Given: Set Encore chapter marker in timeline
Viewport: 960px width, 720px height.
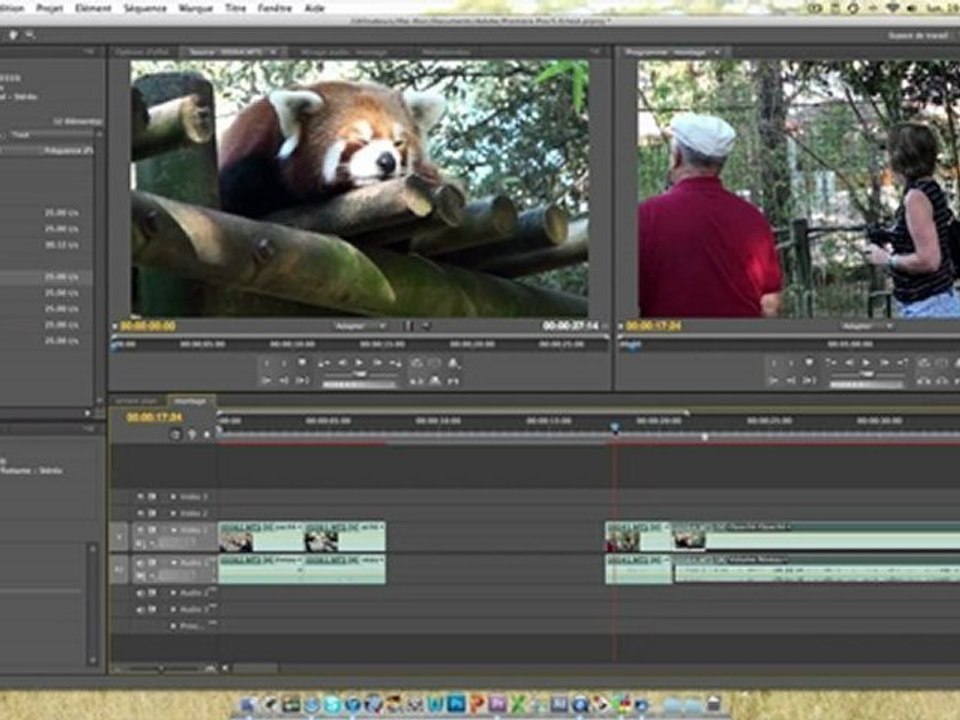Looking at the screenshot, I should [x=192, y=434].
